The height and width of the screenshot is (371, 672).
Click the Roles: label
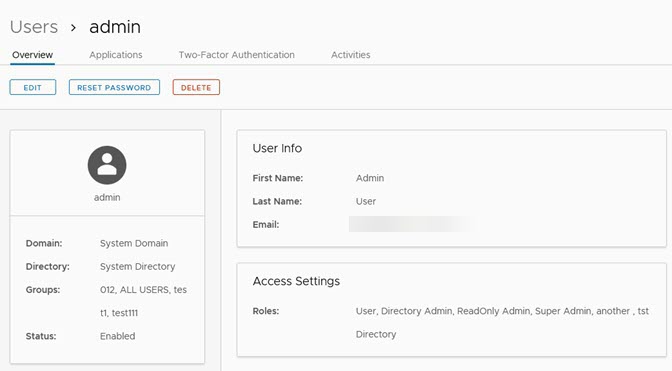pos(266,311)
